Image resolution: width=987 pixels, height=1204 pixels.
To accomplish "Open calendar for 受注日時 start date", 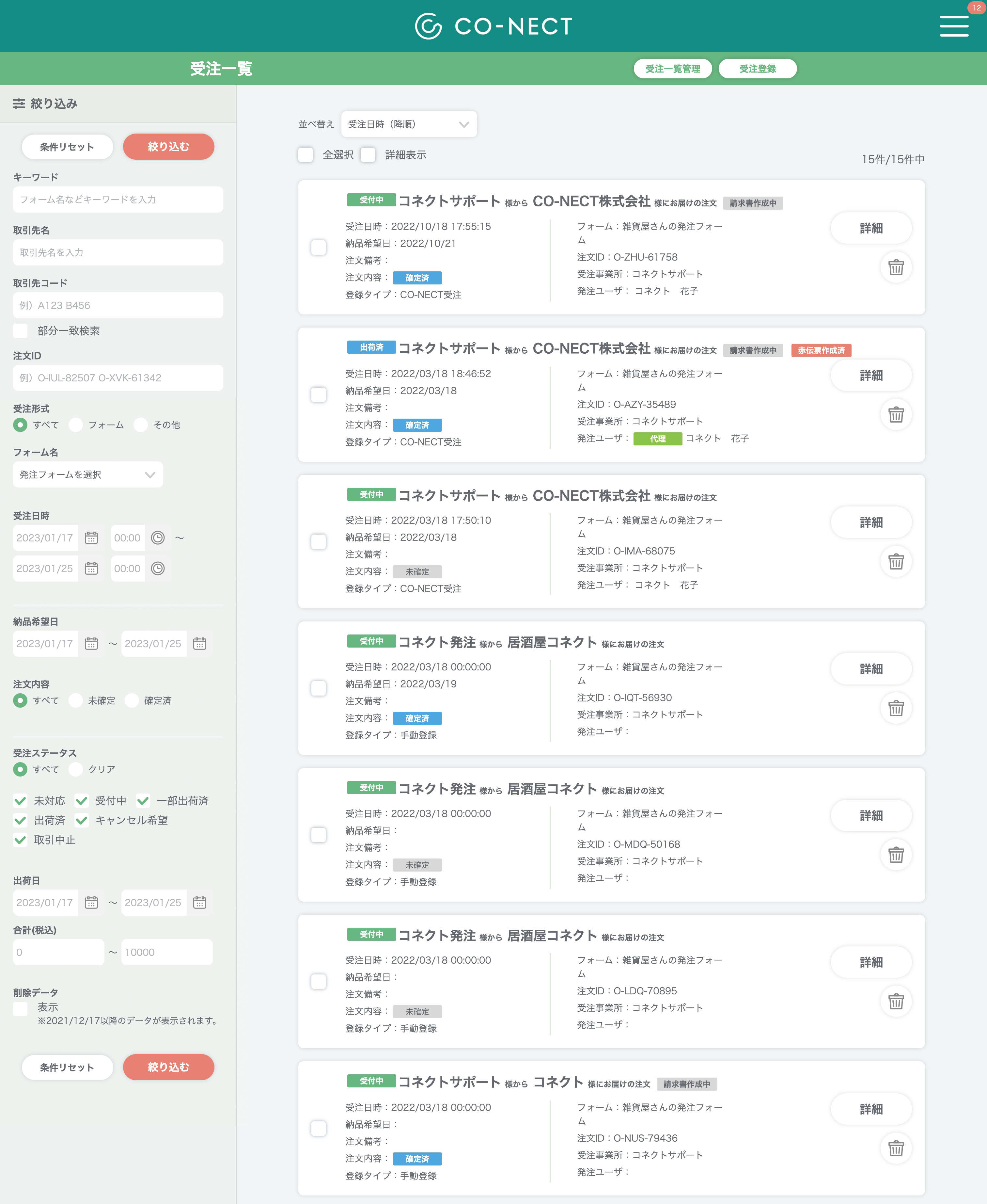I will (x=91, y=538).
